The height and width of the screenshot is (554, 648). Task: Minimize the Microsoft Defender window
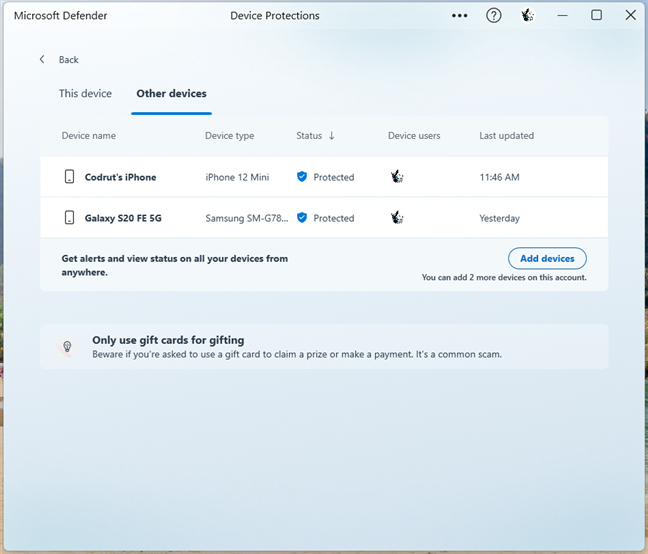[x=562, y=16]
